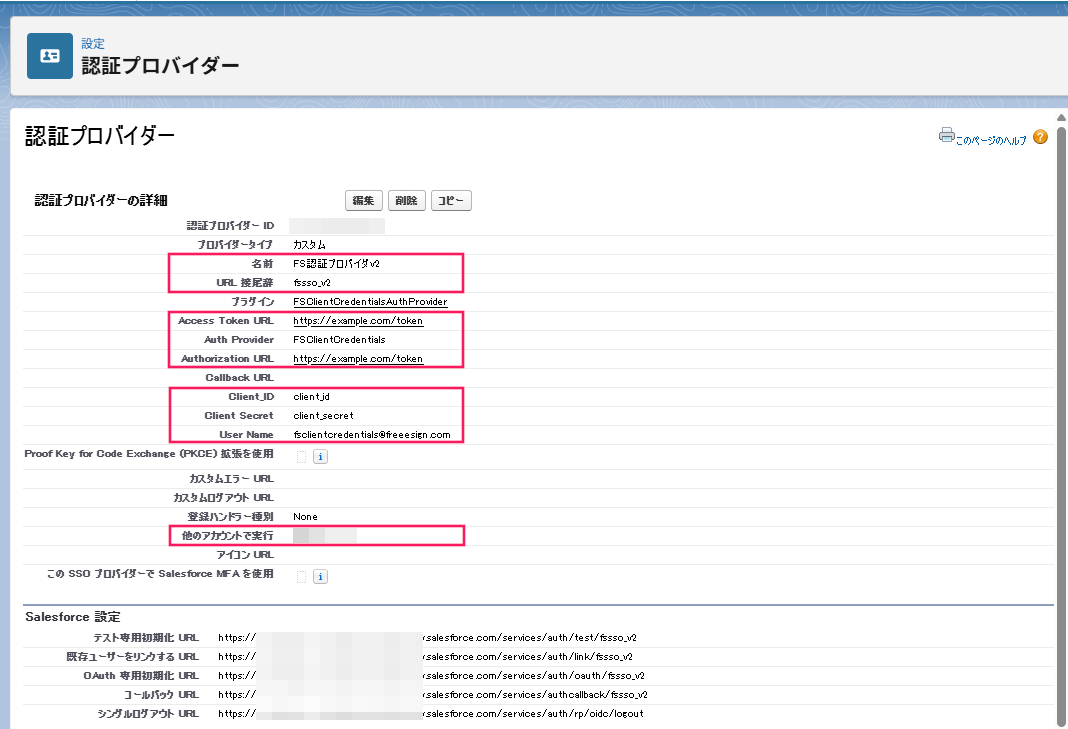Toggle the Salesforce MFA を使用 checkbox

click(x=301, y=576)
